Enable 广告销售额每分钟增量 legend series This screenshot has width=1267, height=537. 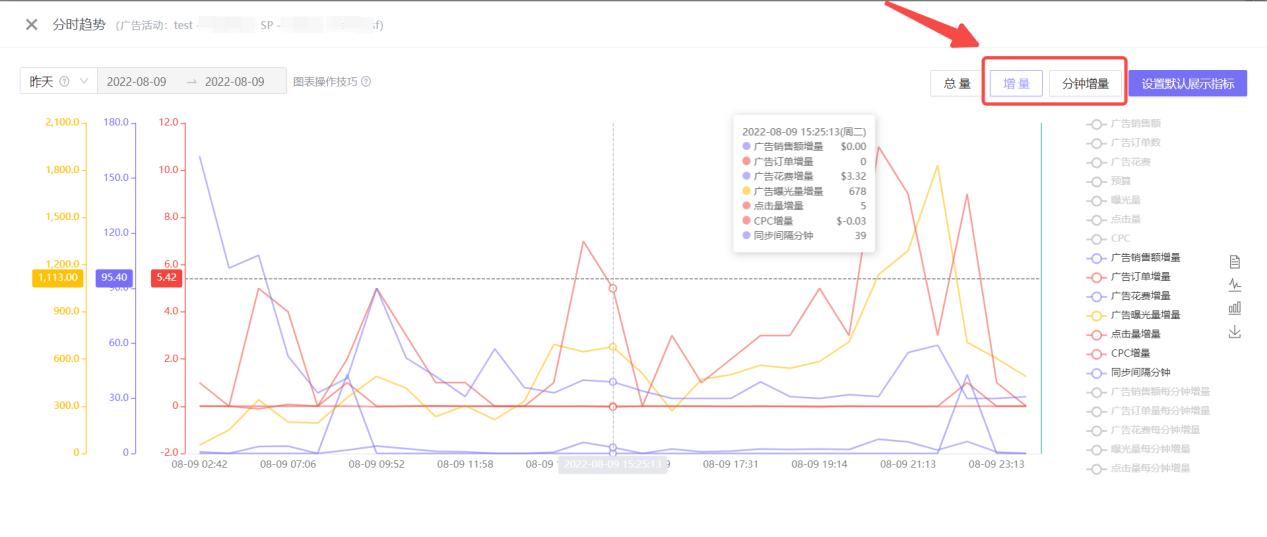tap(1148, 391)
